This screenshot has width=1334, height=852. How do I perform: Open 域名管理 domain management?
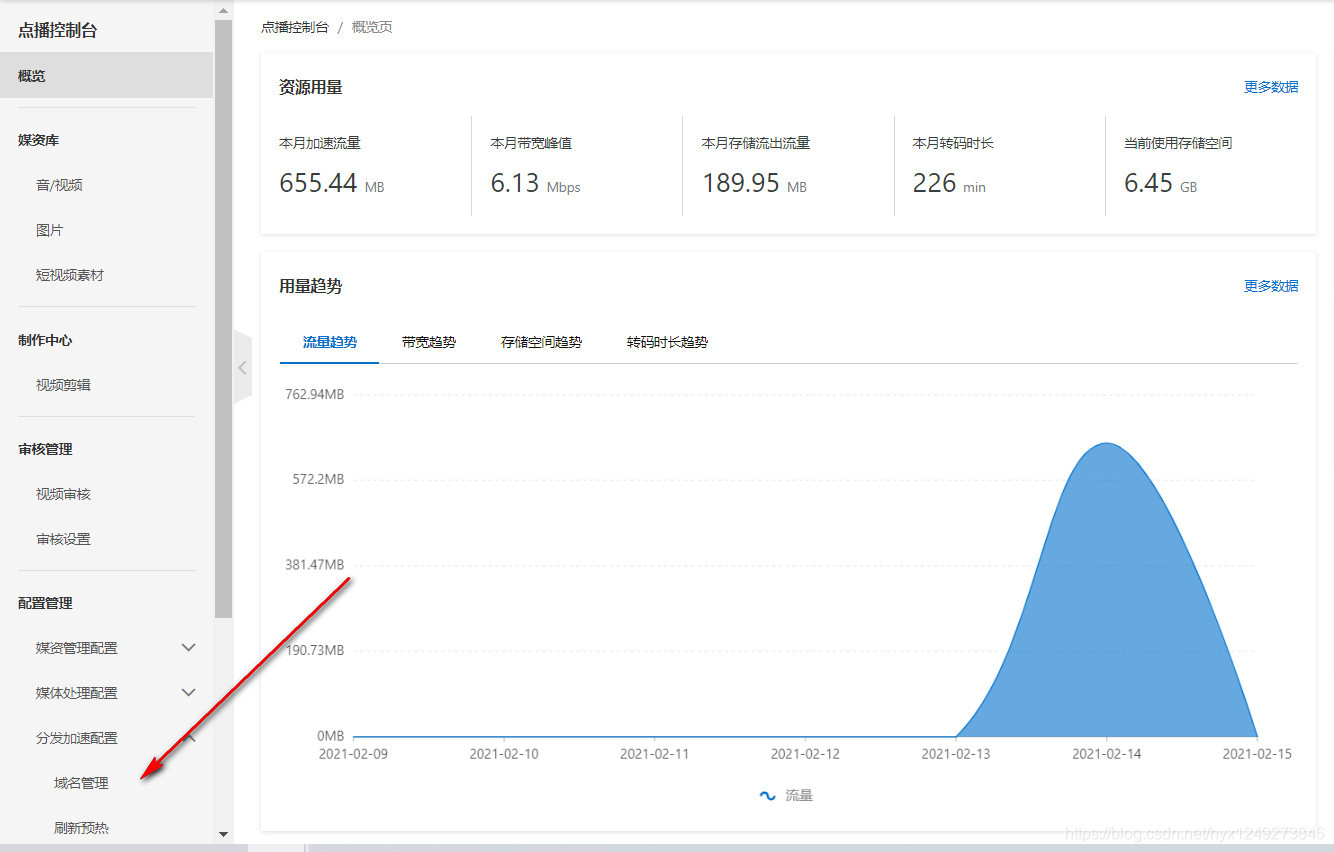tap(80, 782)
